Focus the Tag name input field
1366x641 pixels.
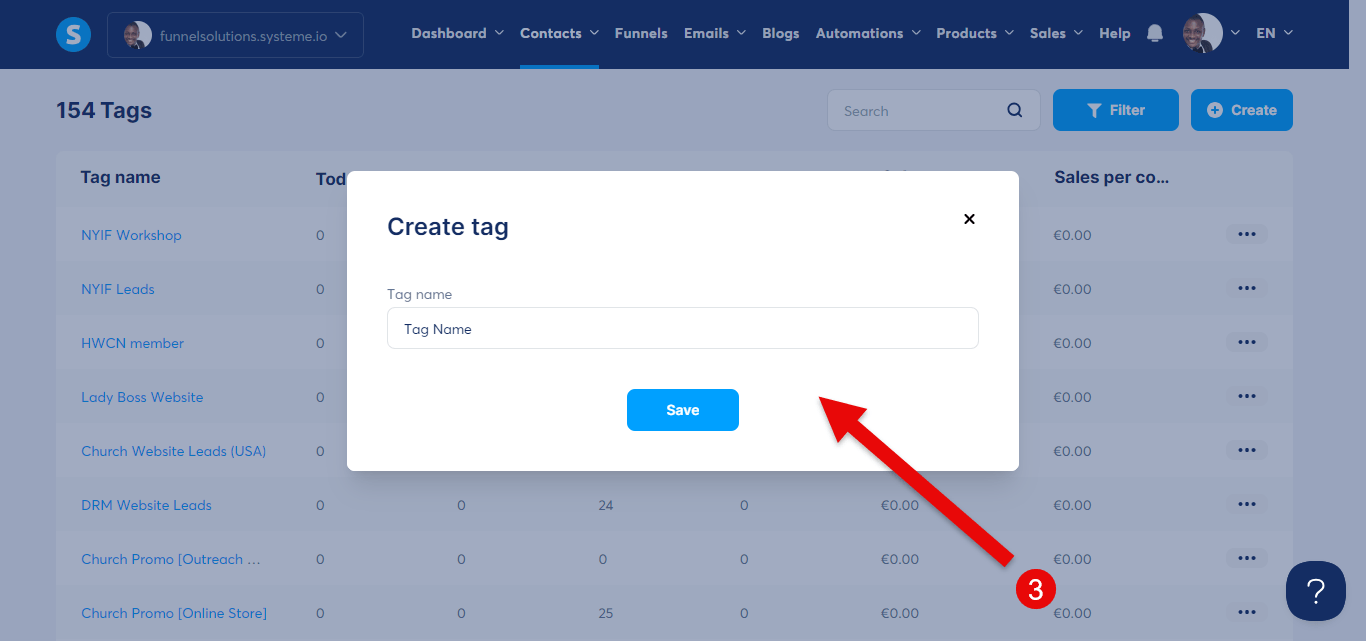683,328
